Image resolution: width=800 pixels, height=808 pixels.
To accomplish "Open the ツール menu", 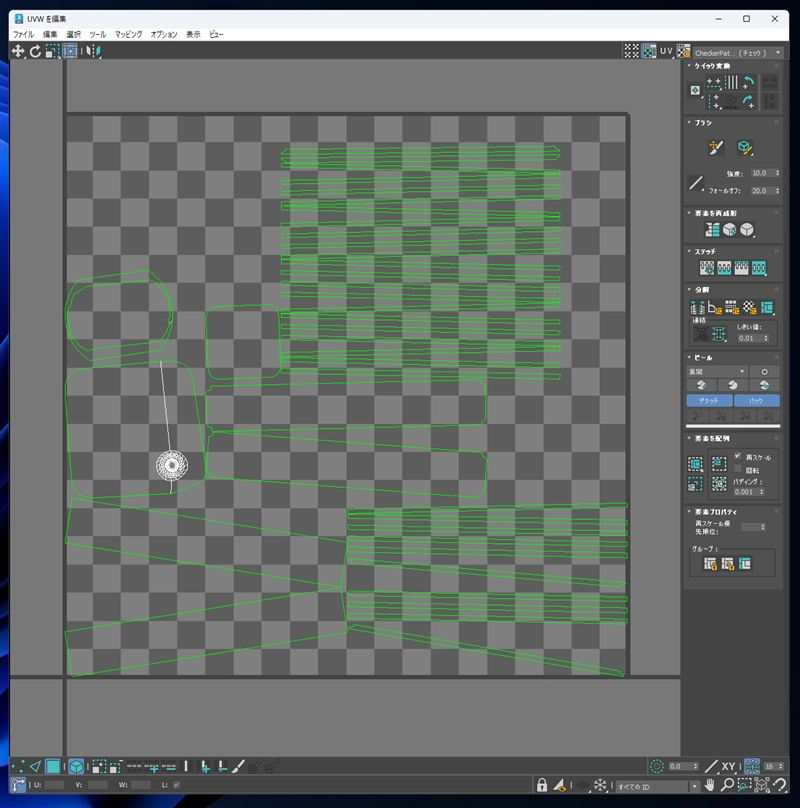I will [x=97, y=34].
